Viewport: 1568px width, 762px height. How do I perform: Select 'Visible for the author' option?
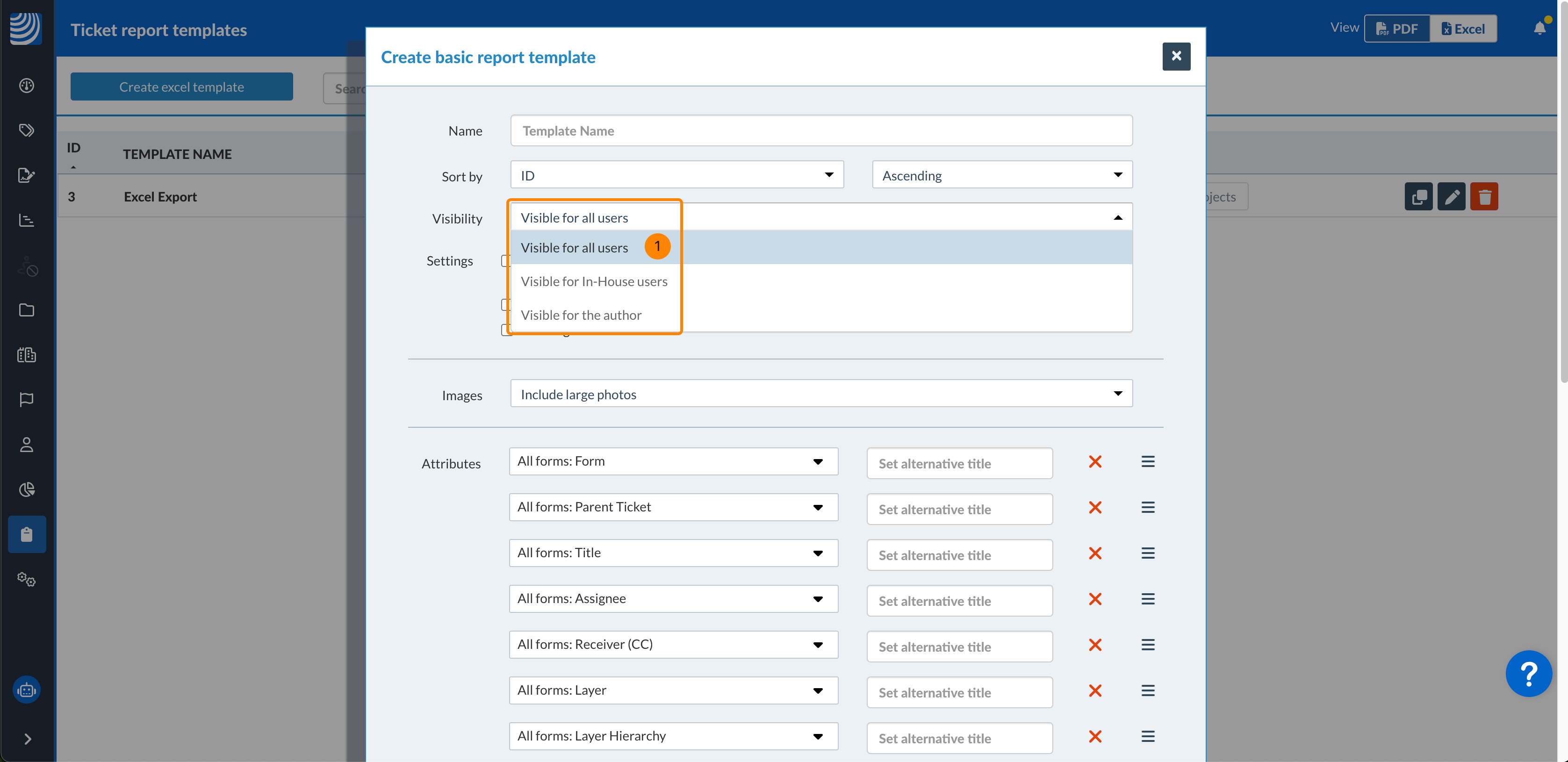click(581, 315)
